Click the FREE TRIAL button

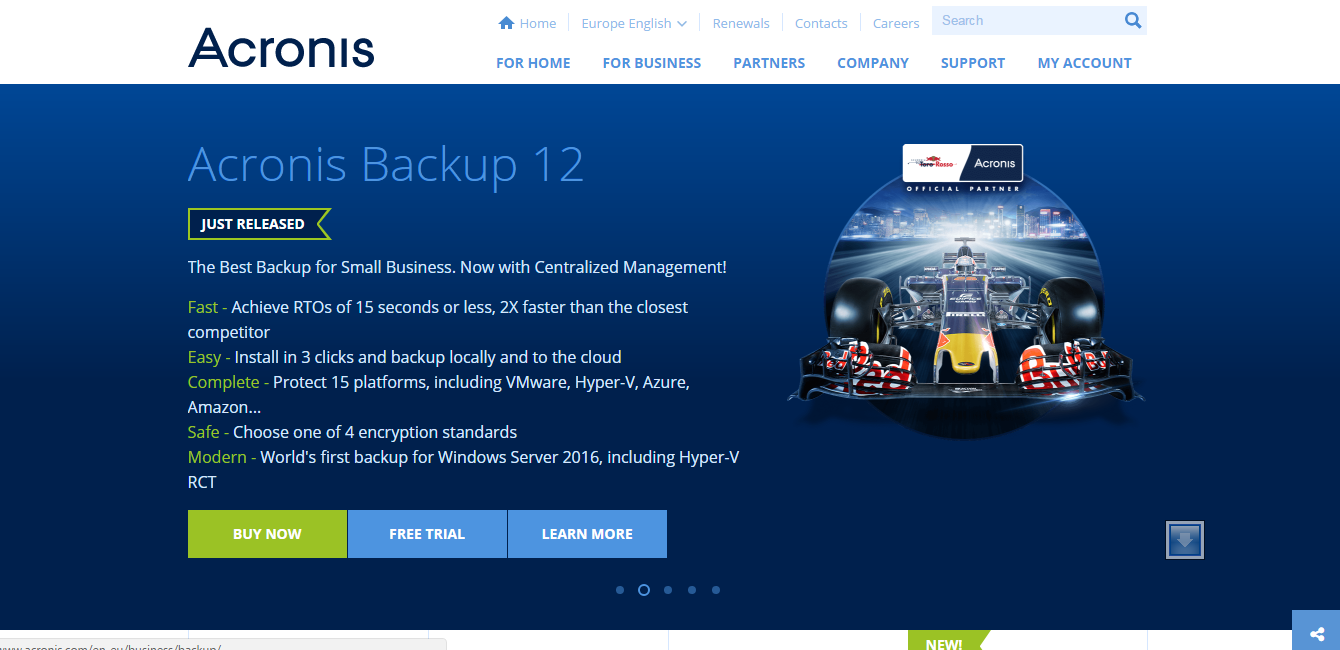click(427, 534)
